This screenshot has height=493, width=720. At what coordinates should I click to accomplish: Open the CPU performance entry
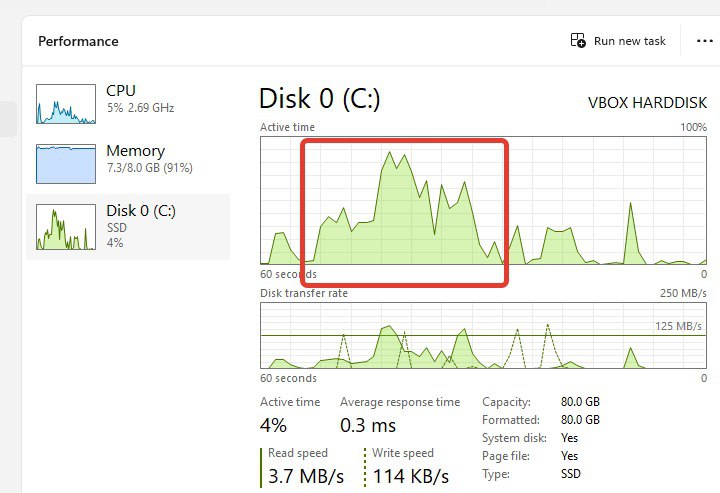[128, 104]
